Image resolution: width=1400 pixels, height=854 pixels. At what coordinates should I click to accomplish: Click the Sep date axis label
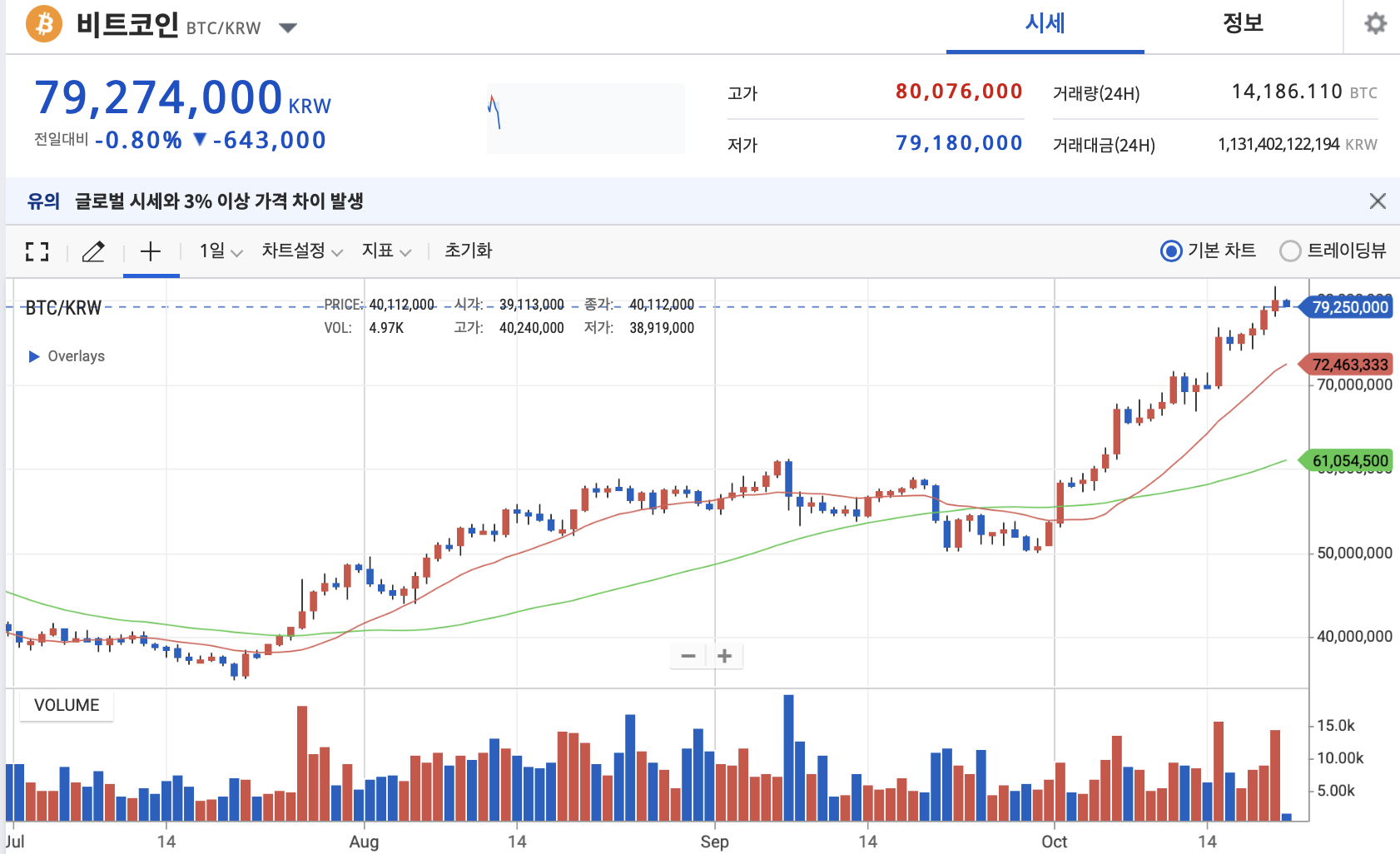point(714,842)
